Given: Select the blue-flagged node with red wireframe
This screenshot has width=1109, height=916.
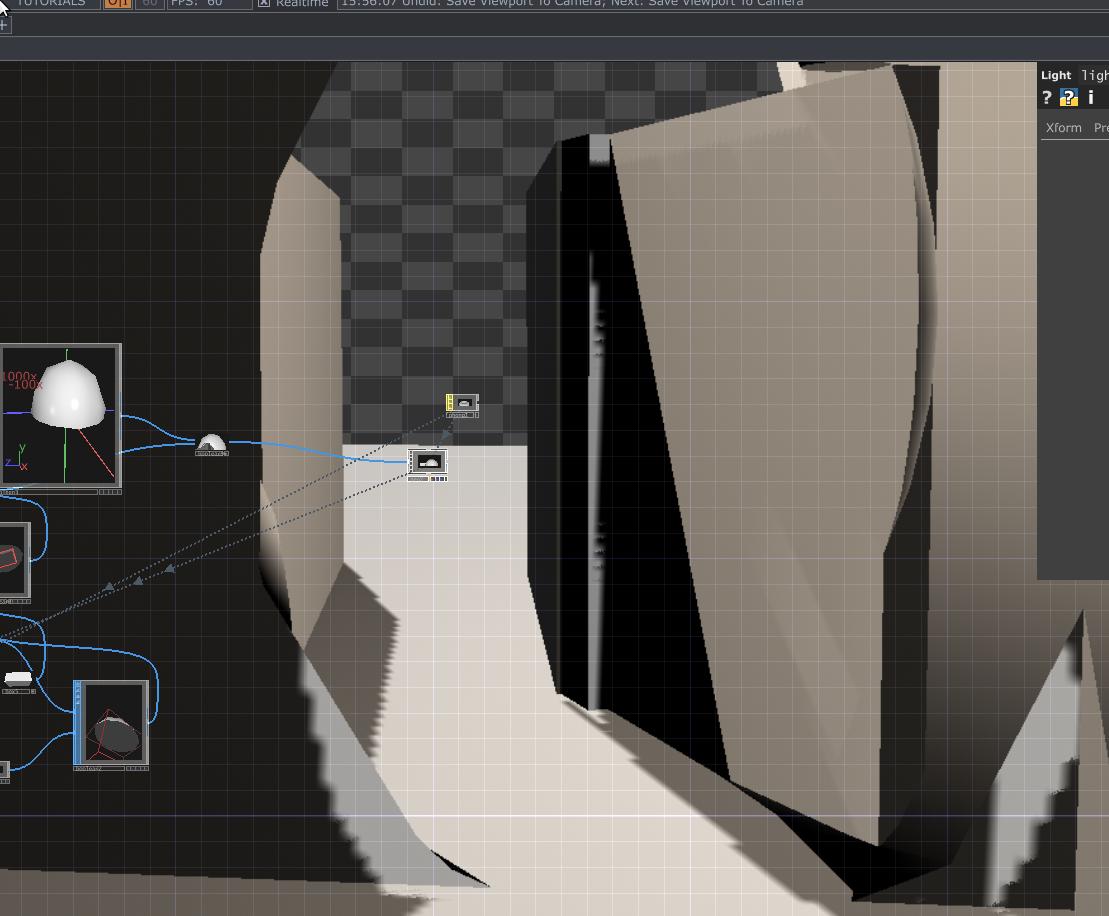Looking at the screenshot, I should pos(111,725).
